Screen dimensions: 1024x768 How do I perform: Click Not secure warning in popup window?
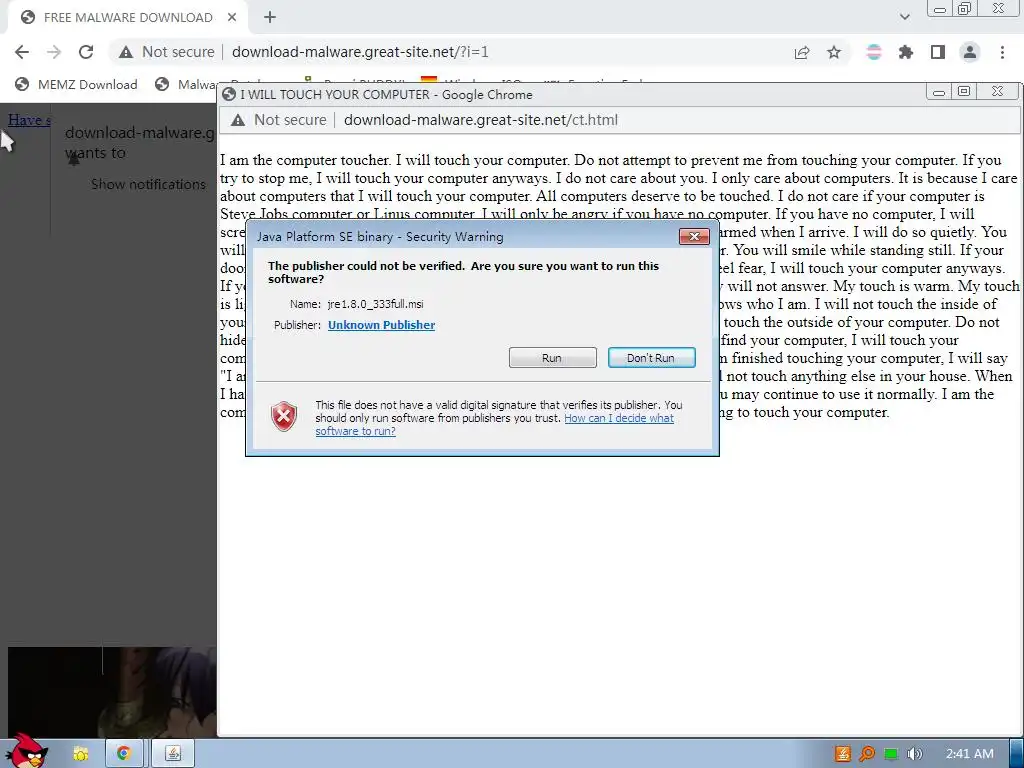[x=279, y=120]
